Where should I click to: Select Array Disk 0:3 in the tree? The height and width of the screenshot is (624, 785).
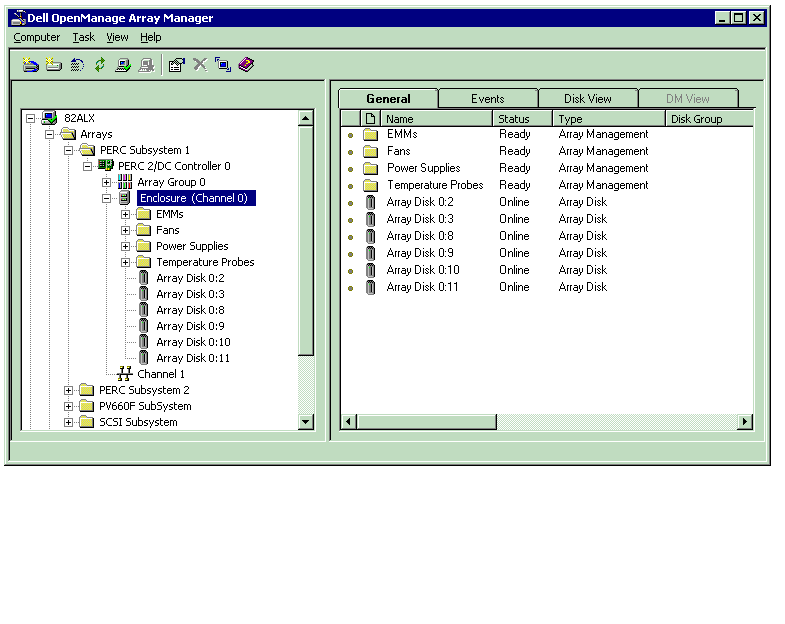click(190, 294)
